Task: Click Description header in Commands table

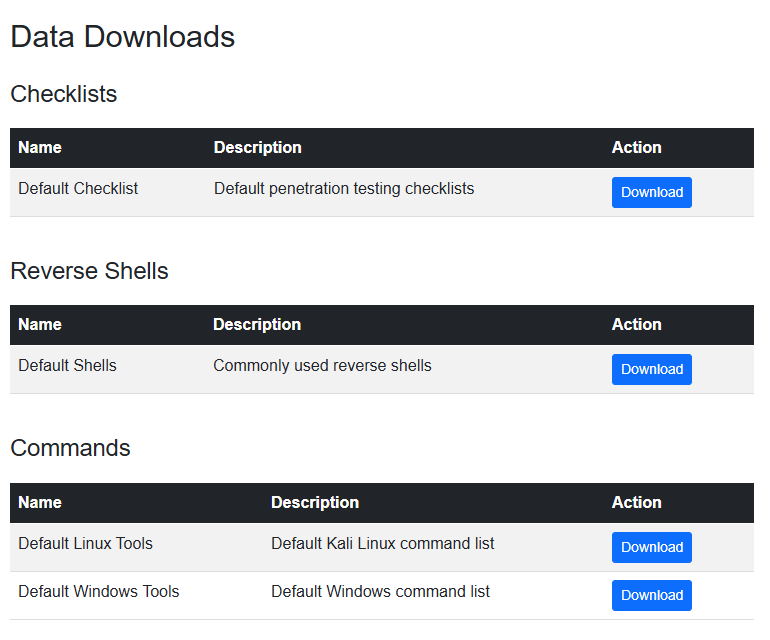Action: (x=315, y=502)
